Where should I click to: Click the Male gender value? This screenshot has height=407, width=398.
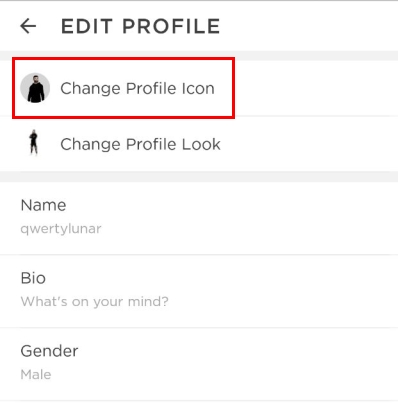[x=36, y=375]
